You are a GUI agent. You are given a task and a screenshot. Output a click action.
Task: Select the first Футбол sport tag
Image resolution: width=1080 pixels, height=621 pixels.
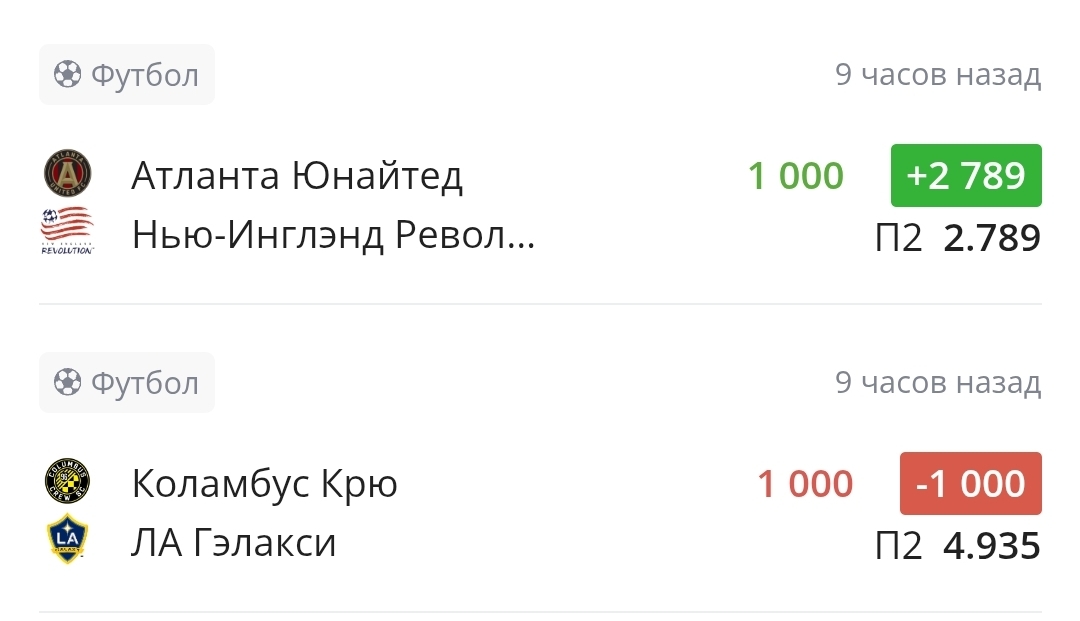[127, 75]
